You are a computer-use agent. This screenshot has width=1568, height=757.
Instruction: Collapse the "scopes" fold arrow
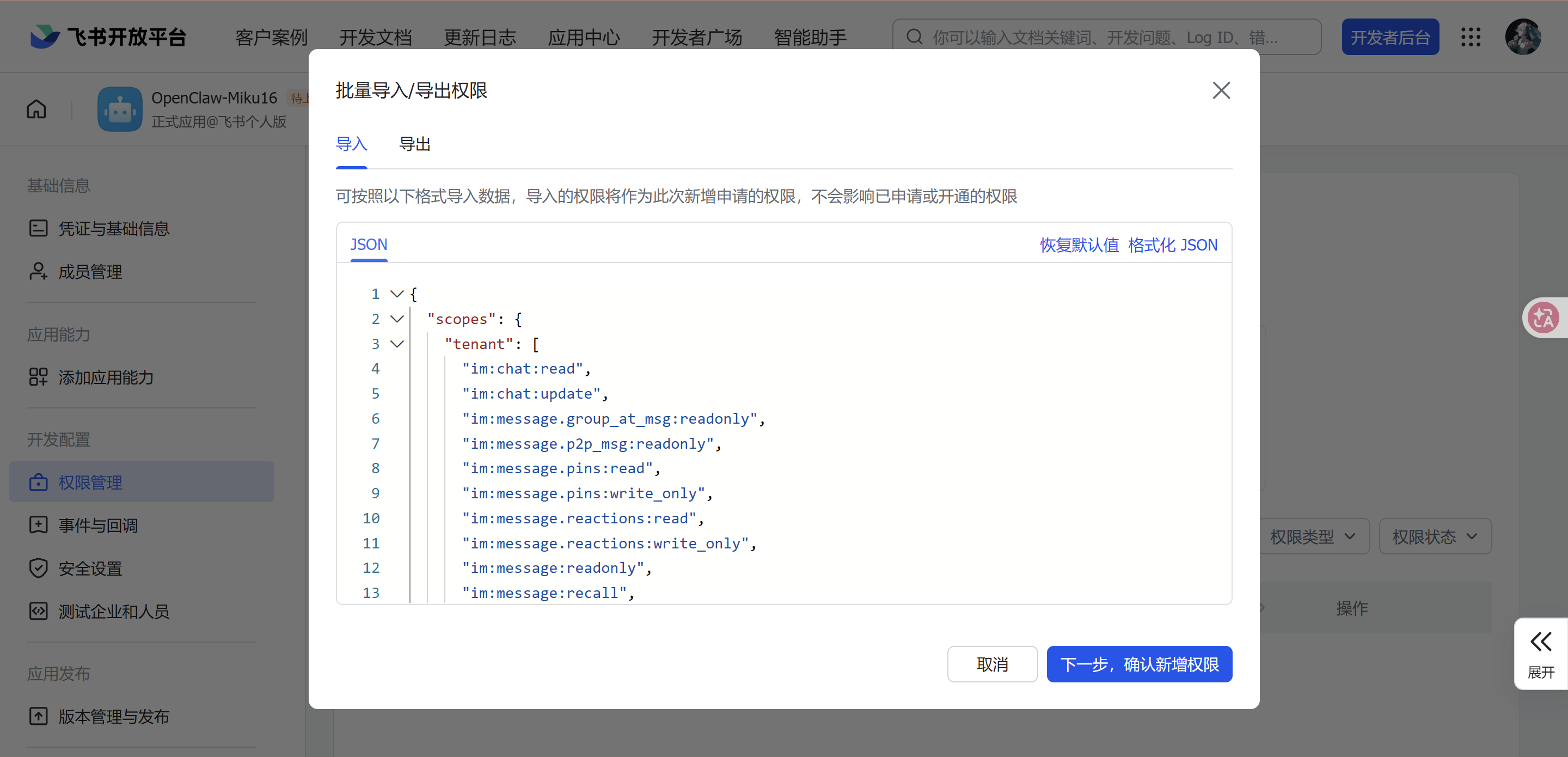pos(397,319)
